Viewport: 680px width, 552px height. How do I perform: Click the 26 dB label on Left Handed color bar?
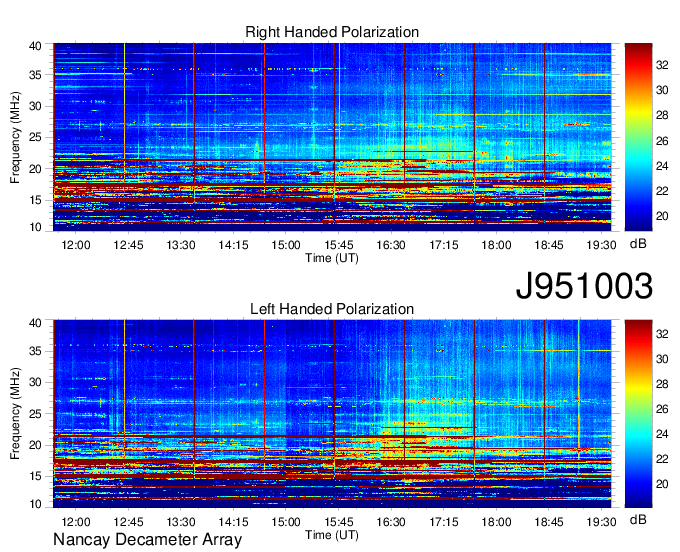pyautogui.click(x=662, y=409)
